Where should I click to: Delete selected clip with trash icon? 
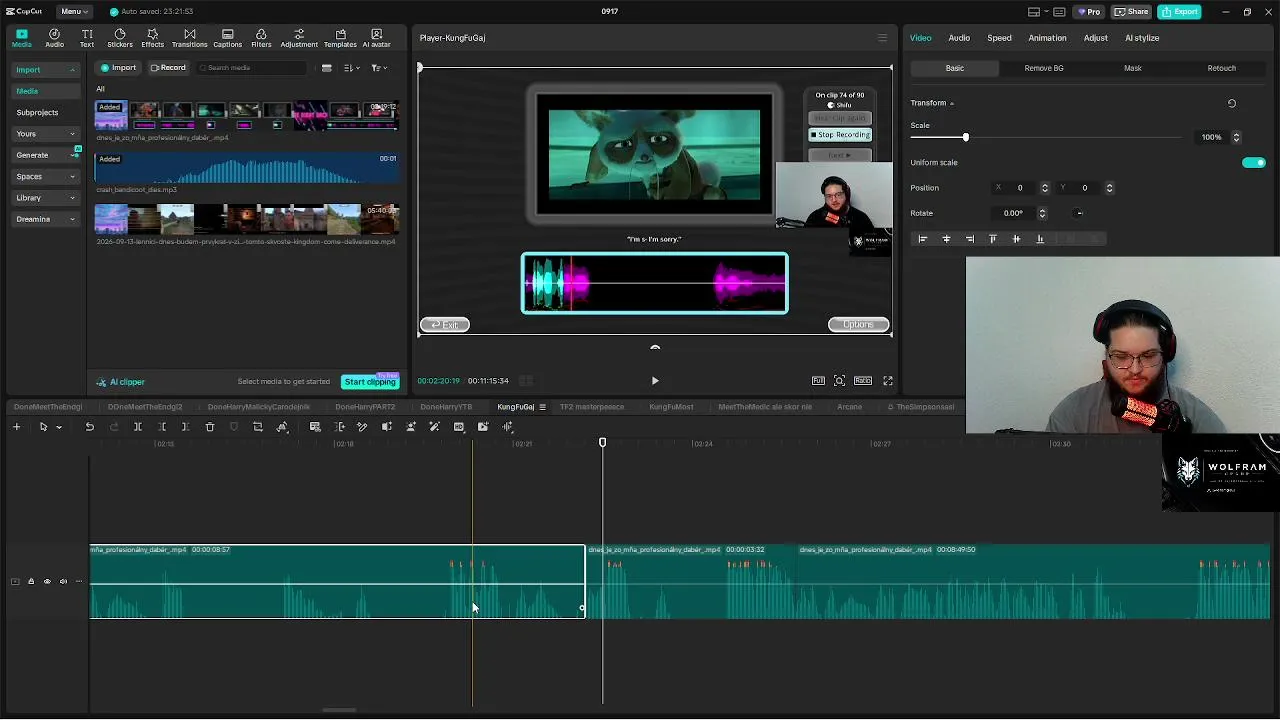tap(210, 427)
